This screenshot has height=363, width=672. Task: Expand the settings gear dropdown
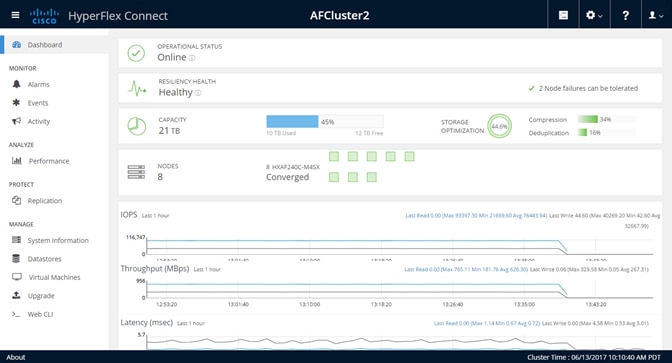594,15
